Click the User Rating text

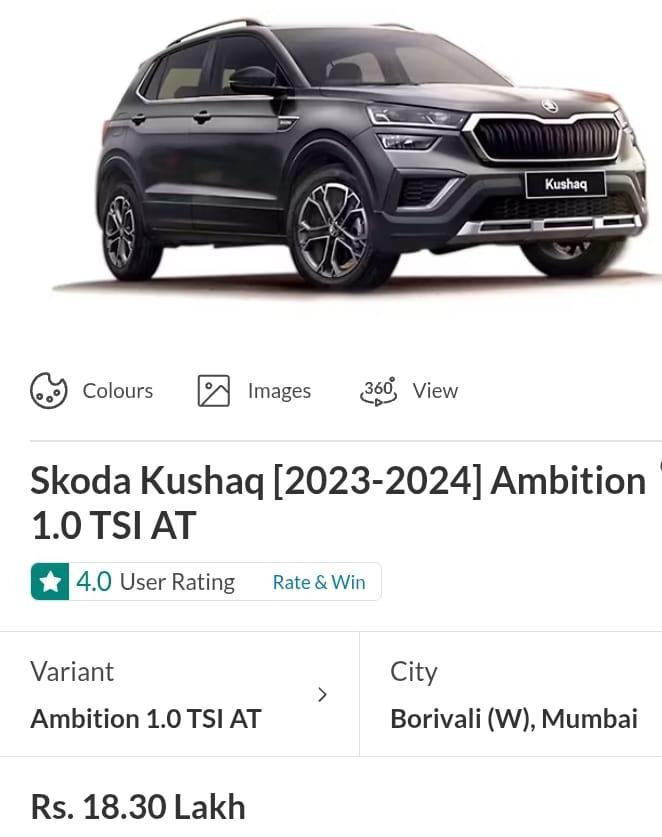click(x=177, y=582)
